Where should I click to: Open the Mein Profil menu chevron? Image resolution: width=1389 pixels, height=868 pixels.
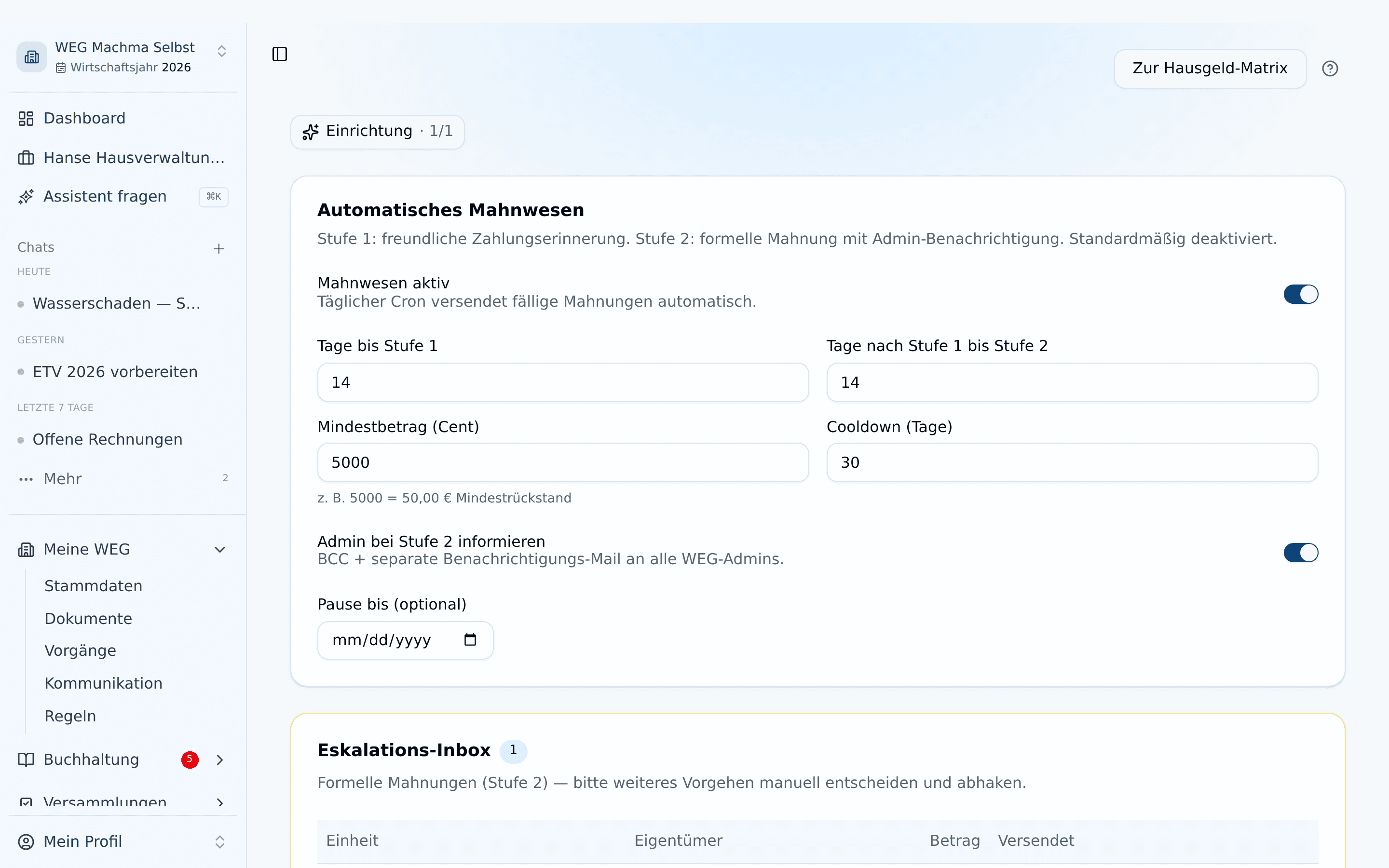click(220, 841)
